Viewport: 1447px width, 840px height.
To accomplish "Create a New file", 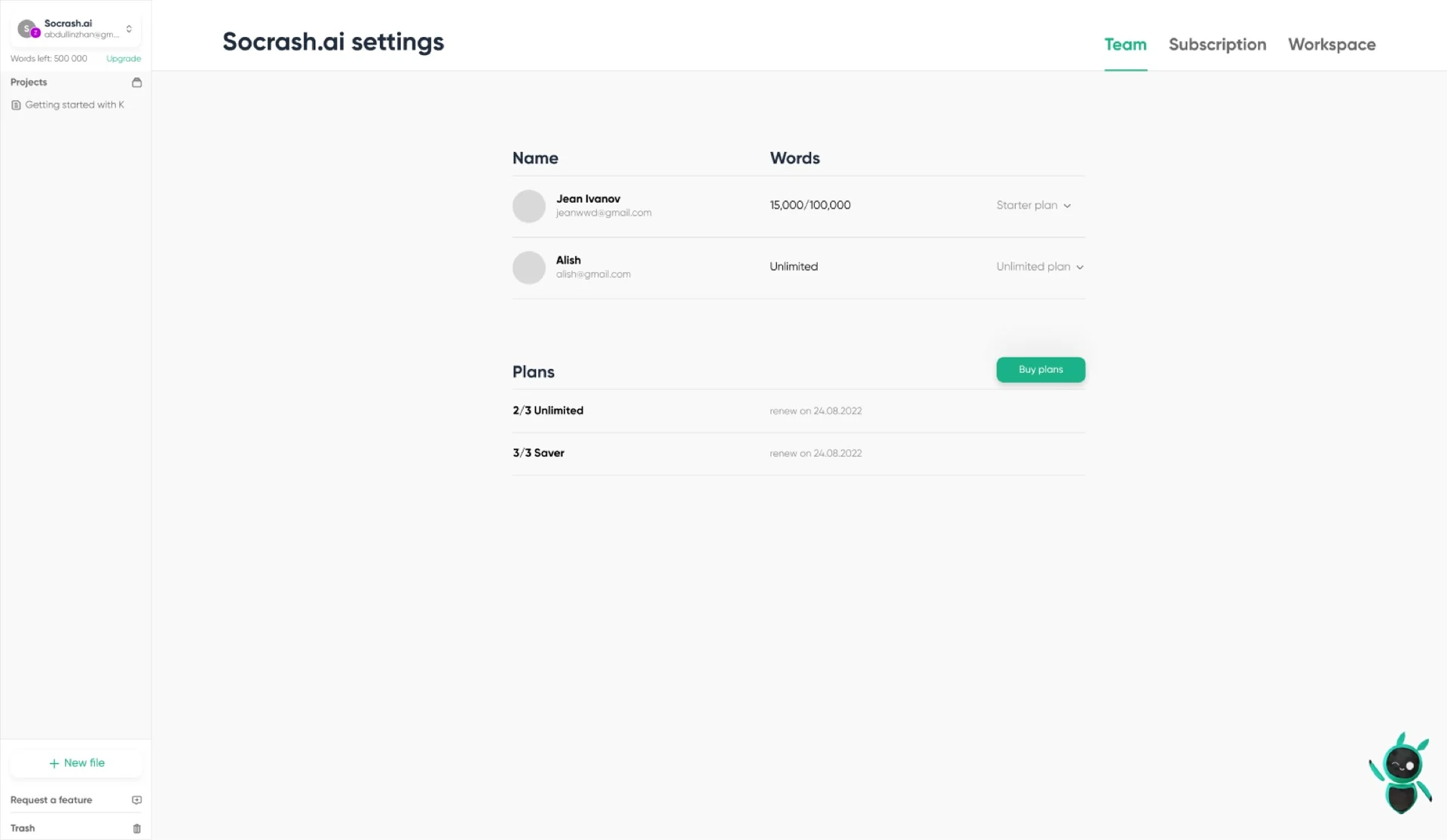I will (75, 763).
